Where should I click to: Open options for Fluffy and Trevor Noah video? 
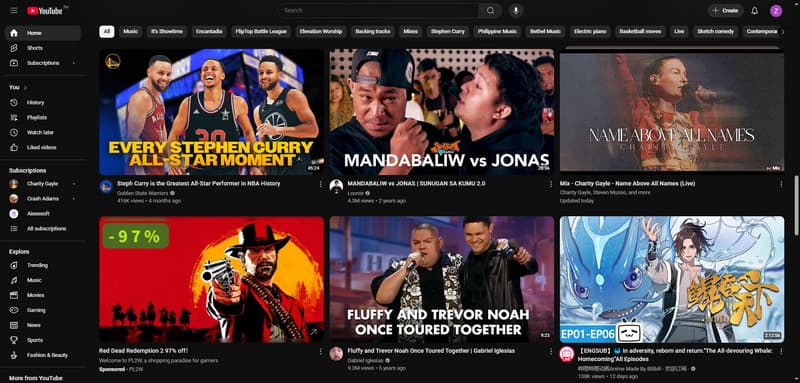coord(551,351)
